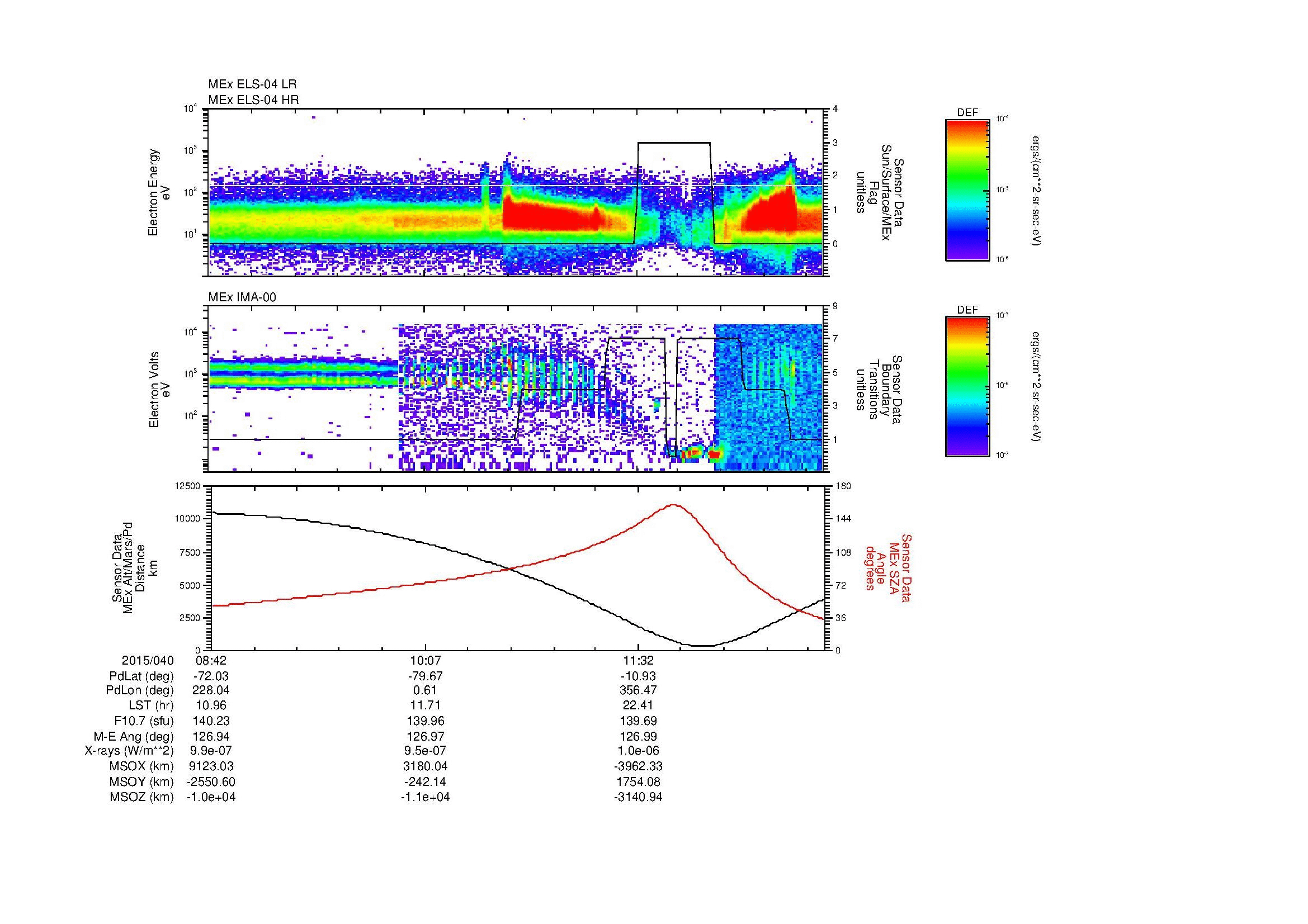Click the time tick label '11:32'
Viewport: 1308px width, 924px height.
638,661
